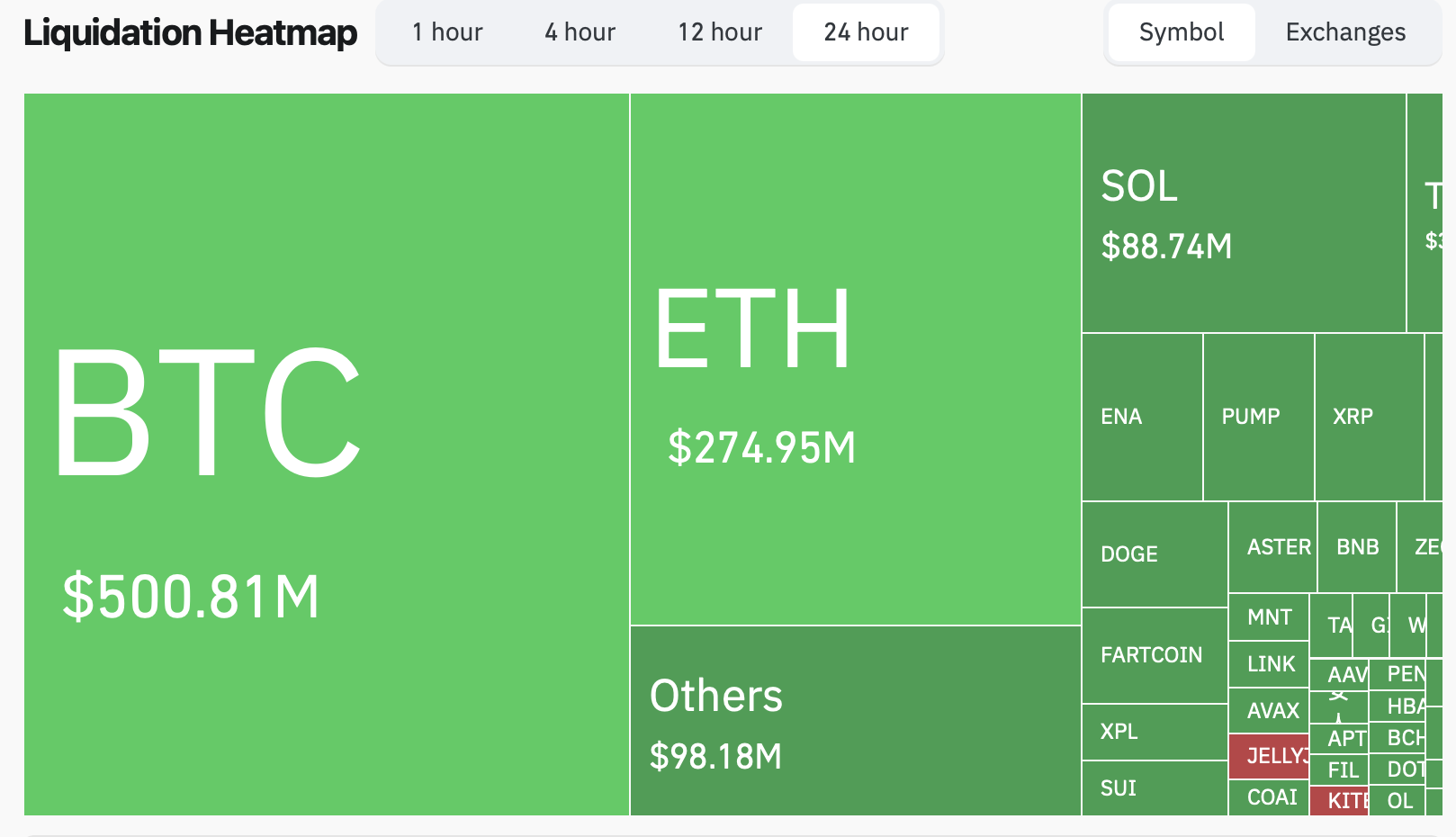Click the red JELLYJELLY tile

(1269, 756)
